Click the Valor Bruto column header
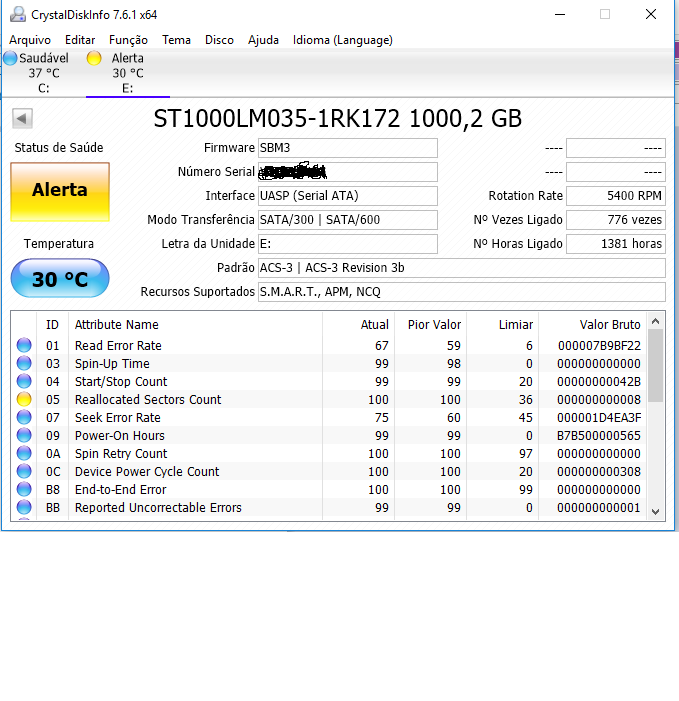The height and width of the screenshot is (701, 679). (x=592, y=325)
